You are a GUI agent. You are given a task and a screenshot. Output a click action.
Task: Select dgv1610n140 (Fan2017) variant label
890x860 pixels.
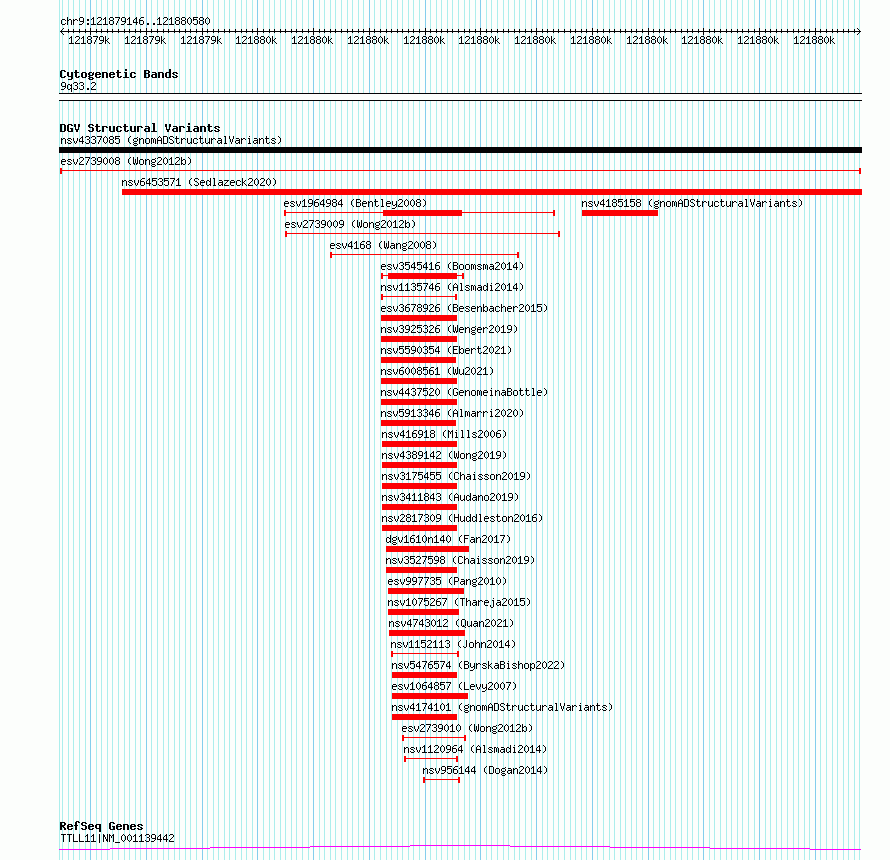click(448, 539)
